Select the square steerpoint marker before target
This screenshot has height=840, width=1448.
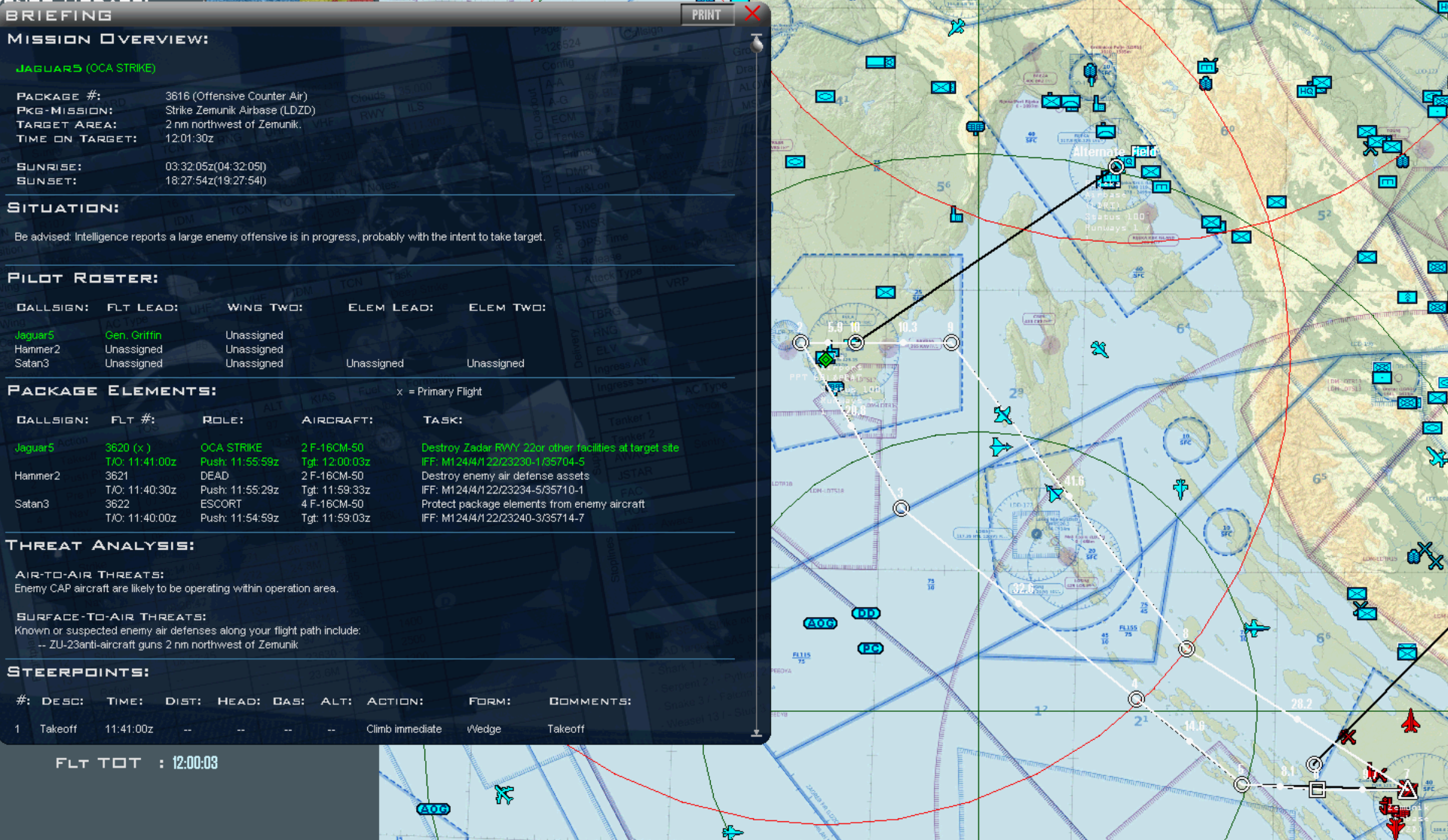(1317, 790)
